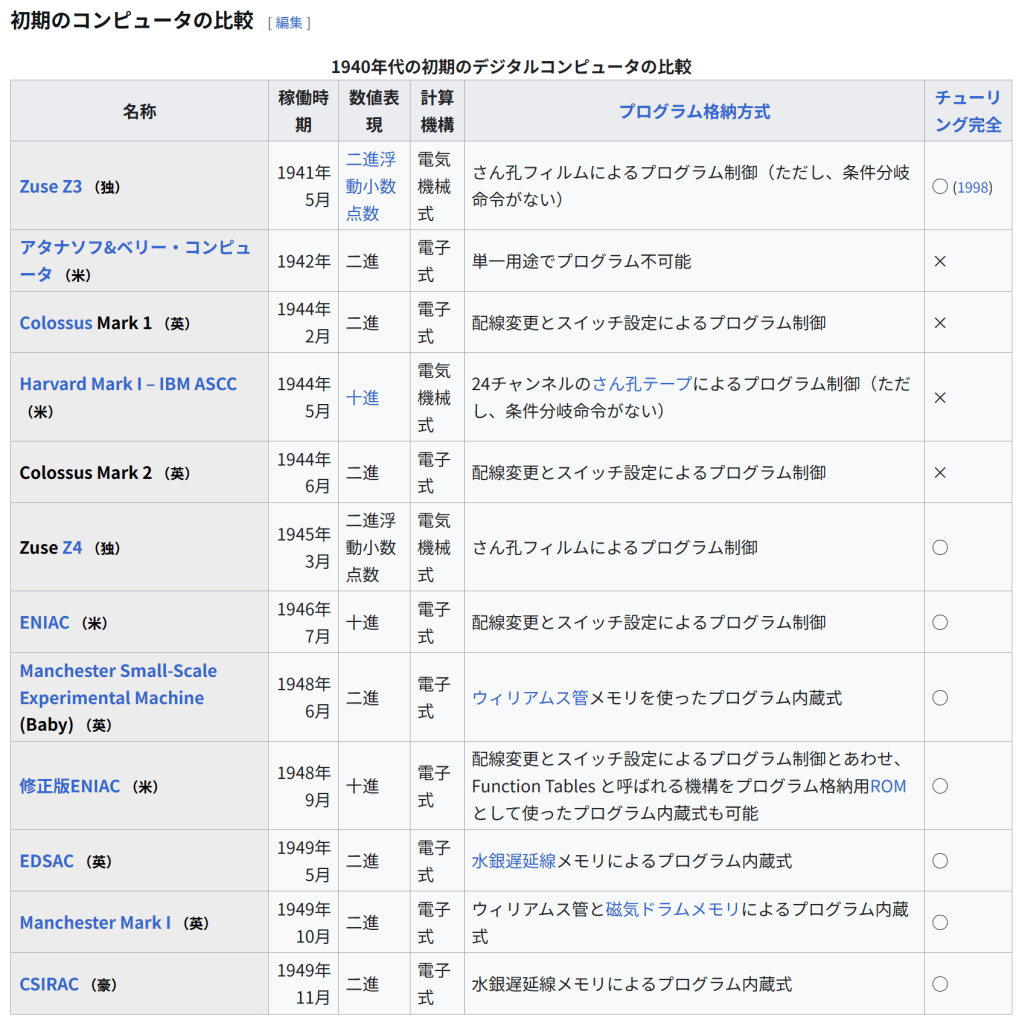This screenshot has height=1023, width=1019.
Task: Click the Z4 link in Zuse row
Action: point(72,547)
